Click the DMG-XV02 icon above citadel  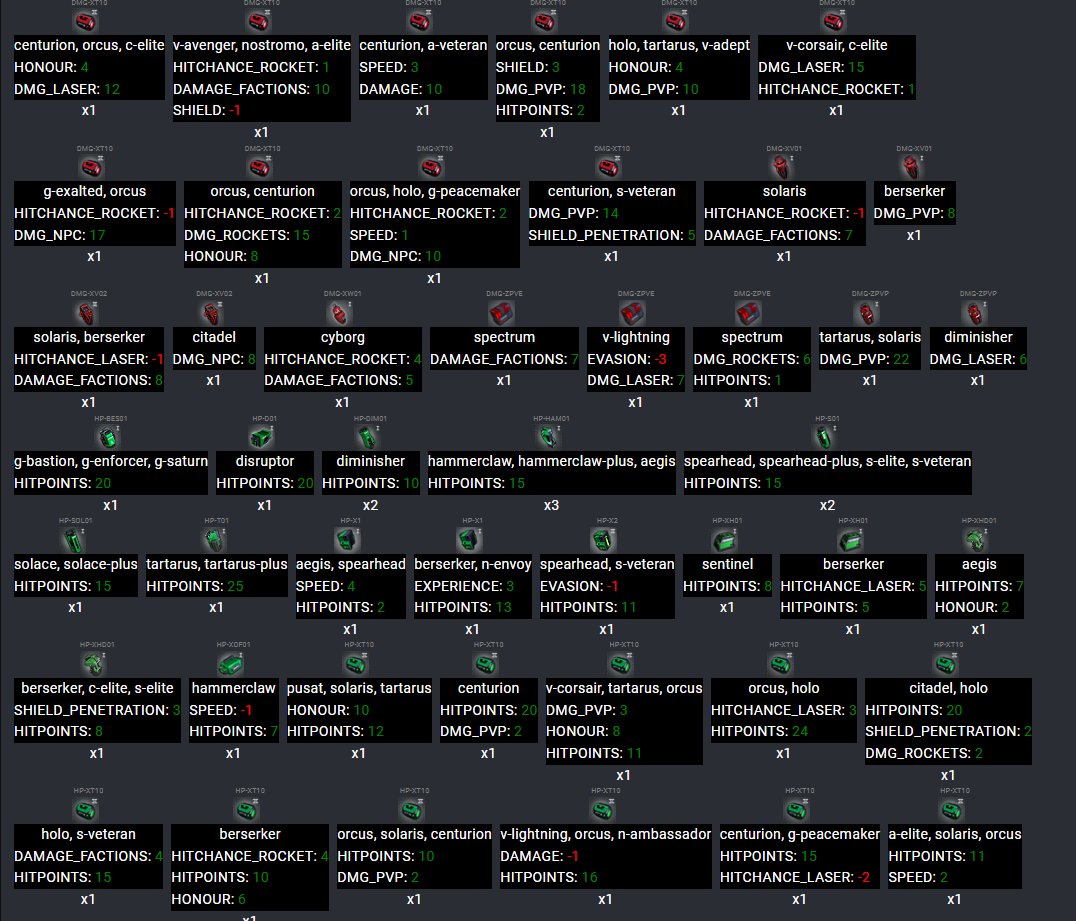[213, 312]
